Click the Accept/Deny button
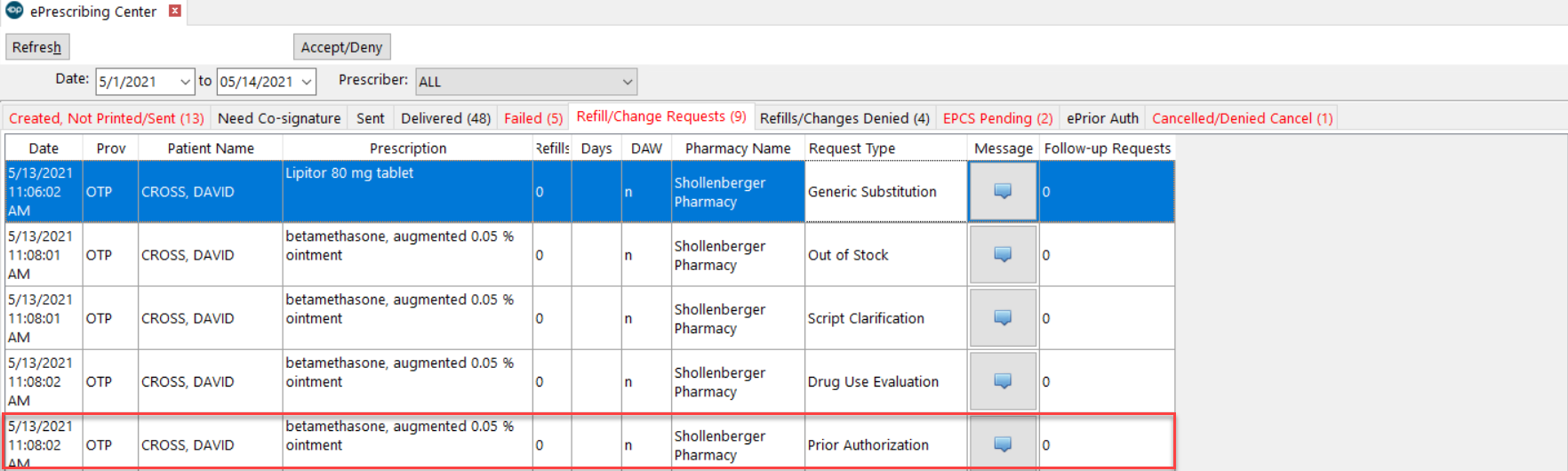This screenshot has height=471, width=1568. click(341, 47)
